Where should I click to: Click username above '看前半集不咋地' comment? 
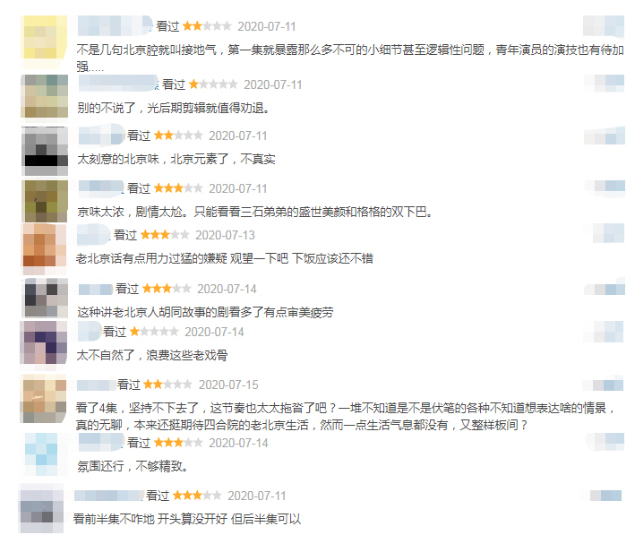click(109, 495)
